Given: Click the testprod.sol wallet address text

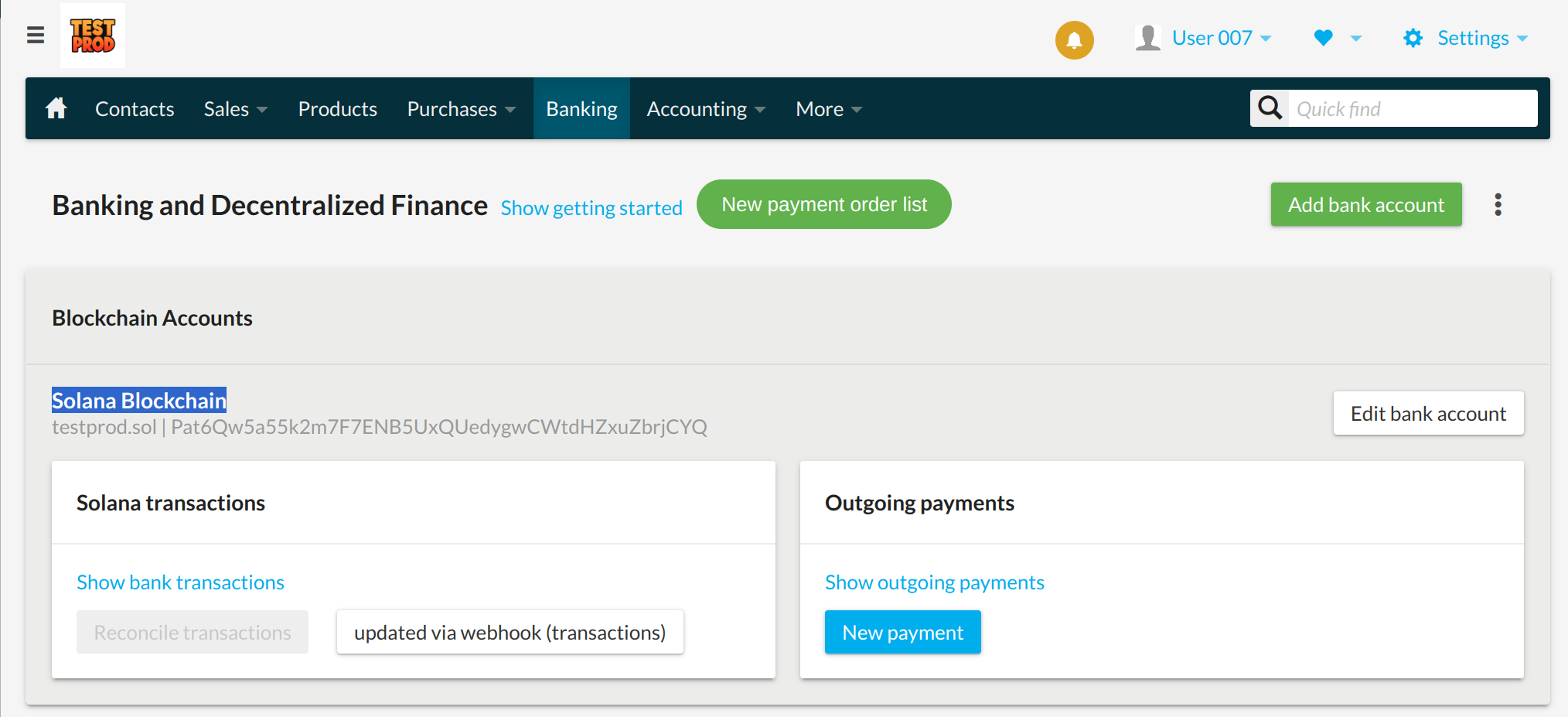Looking at the screenshot, I should (380, 427).
